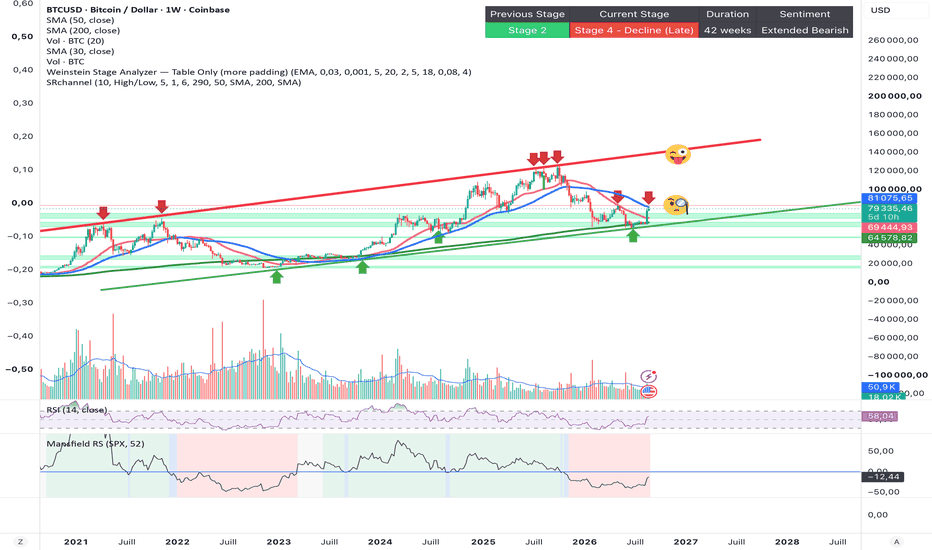
Task: Click the Sentiment table header
Action: click(x=805, y=14)
